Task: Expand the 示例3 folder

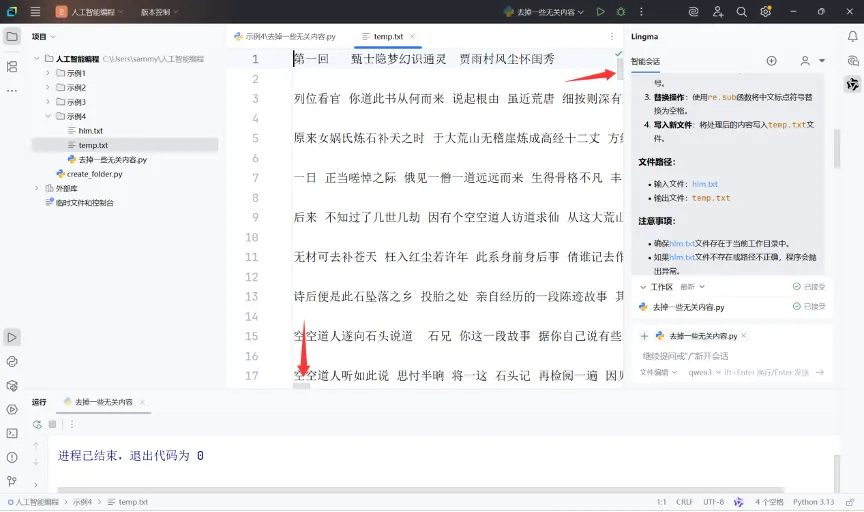Action: [47, 101]
